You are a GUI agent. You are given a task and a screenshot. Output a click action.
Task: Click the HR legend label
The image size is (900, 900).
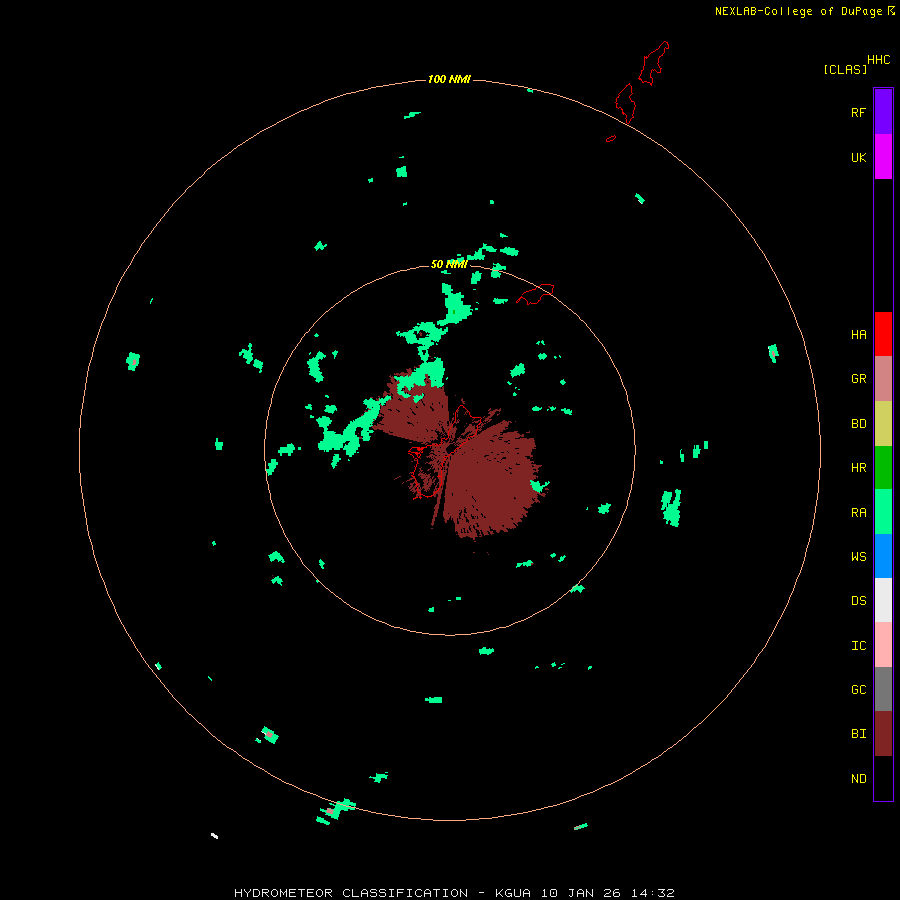pos(858,468)
